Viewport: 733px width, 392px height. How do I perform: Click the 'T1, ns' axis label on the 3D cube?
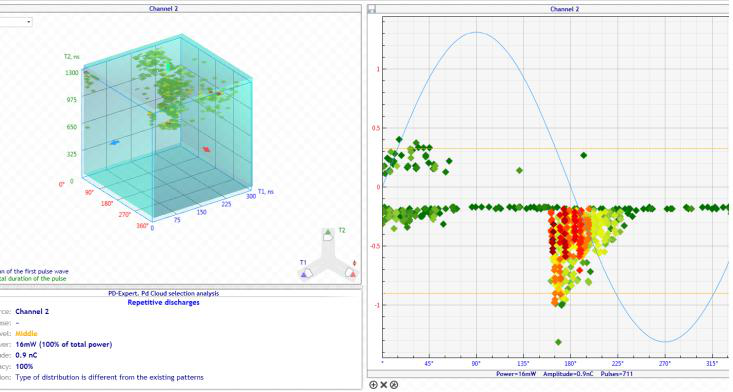266,192
